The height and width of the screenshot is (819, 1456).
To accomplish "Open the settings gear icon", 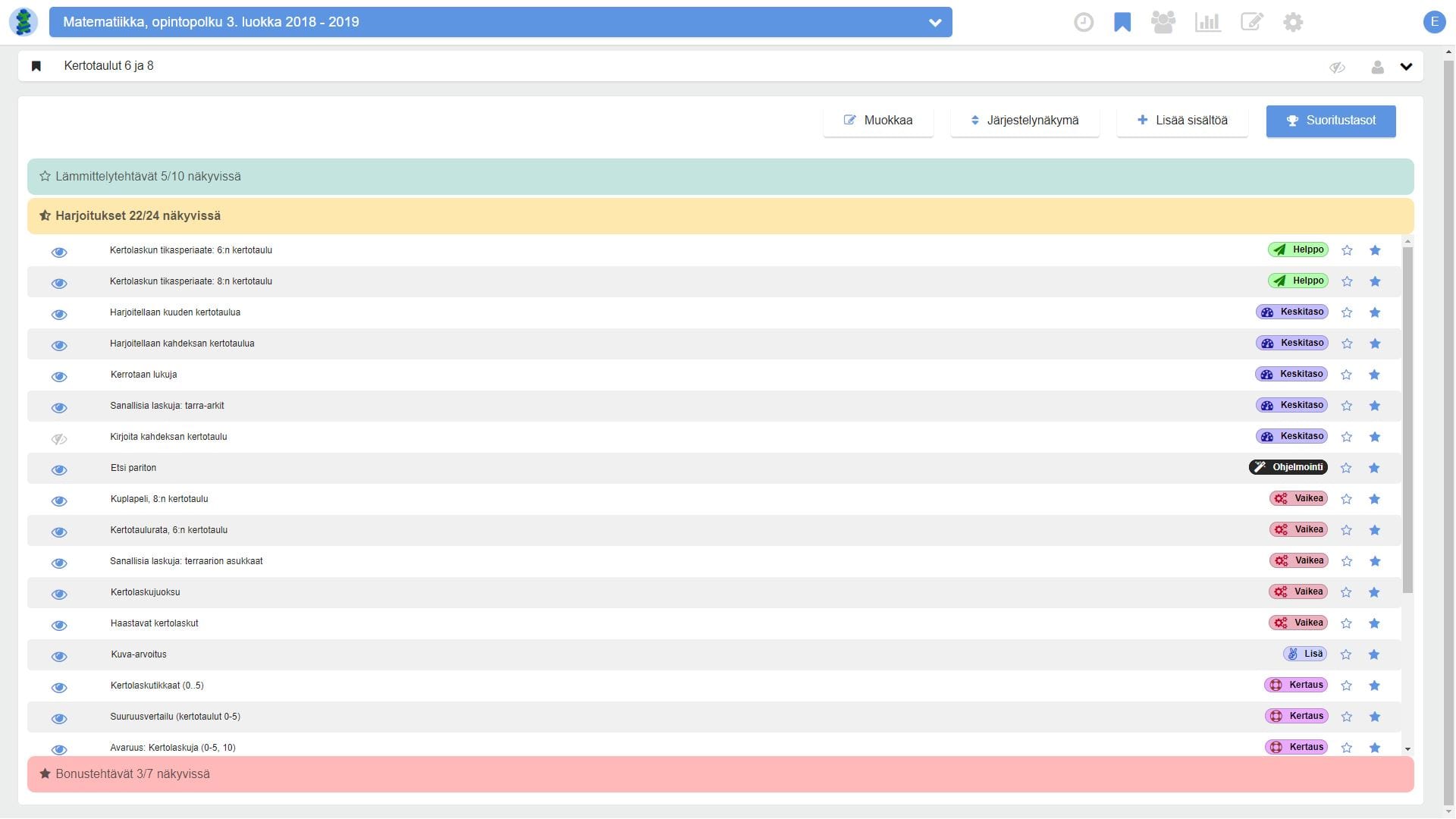I will click(x=1293, y=22).
